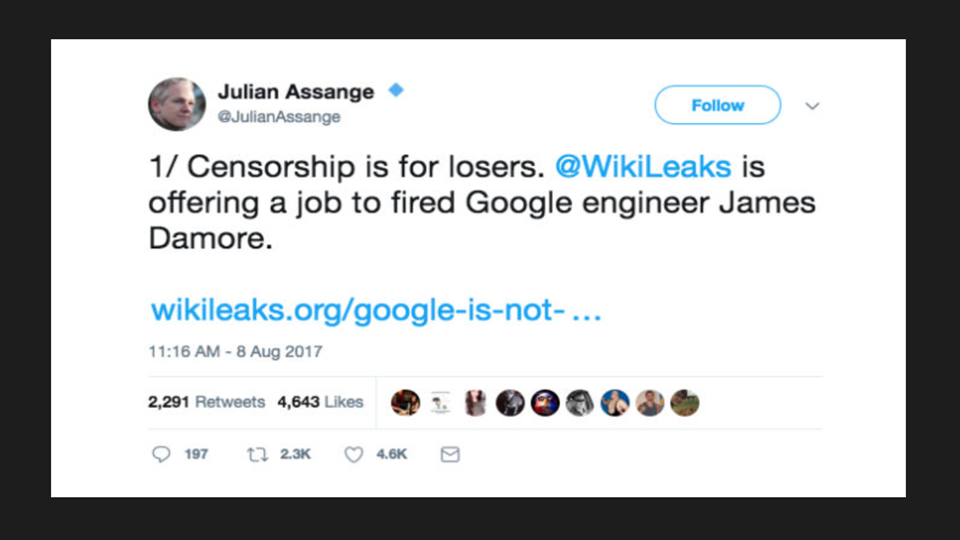View the 2,291 Retweets list

click(x=206, y=402)
